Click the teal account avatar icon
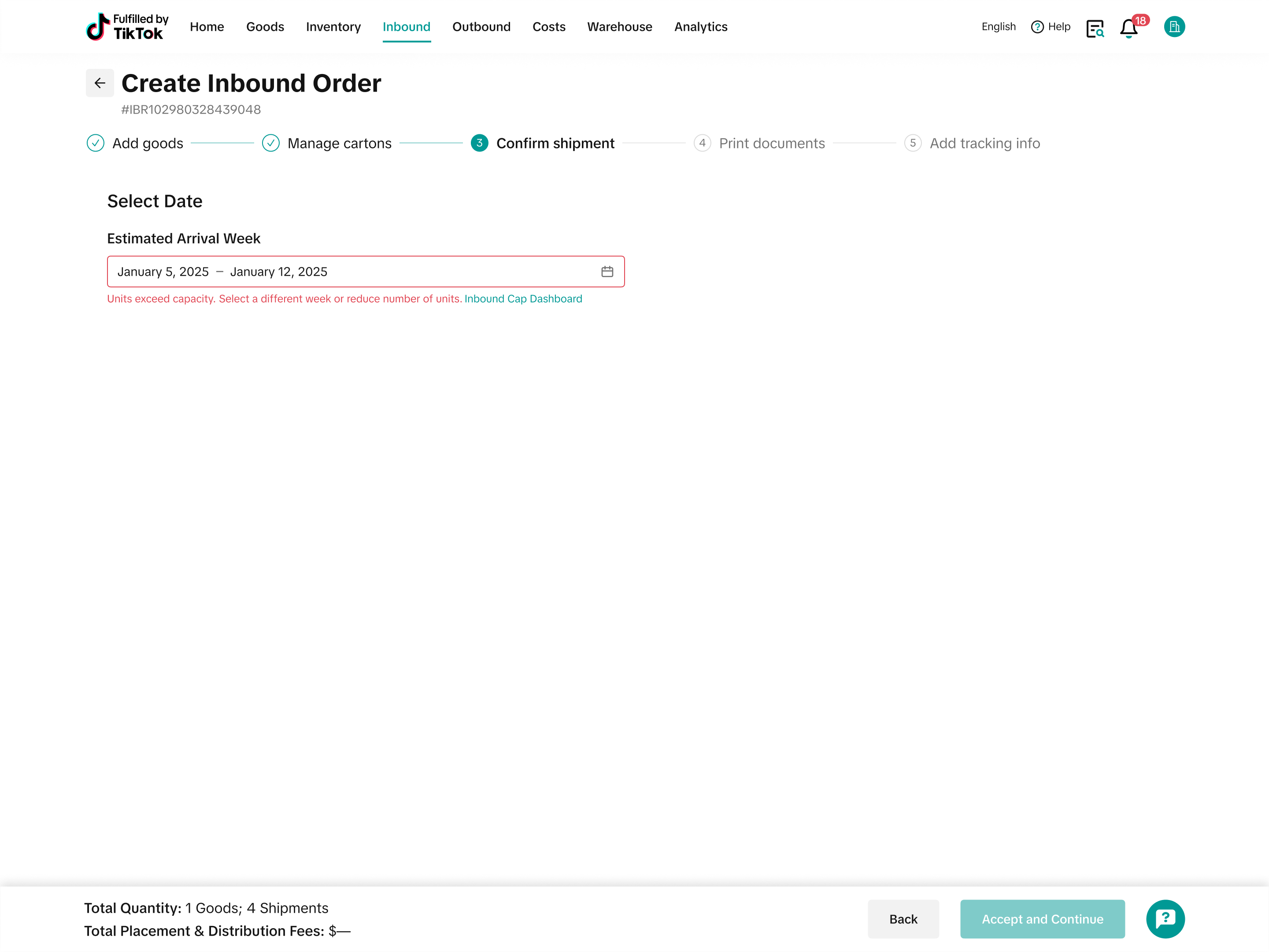 pos(1174,26)
